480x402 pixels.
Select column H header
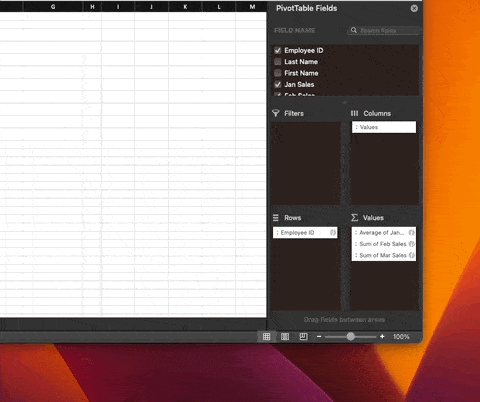click(x=92, y=6)
